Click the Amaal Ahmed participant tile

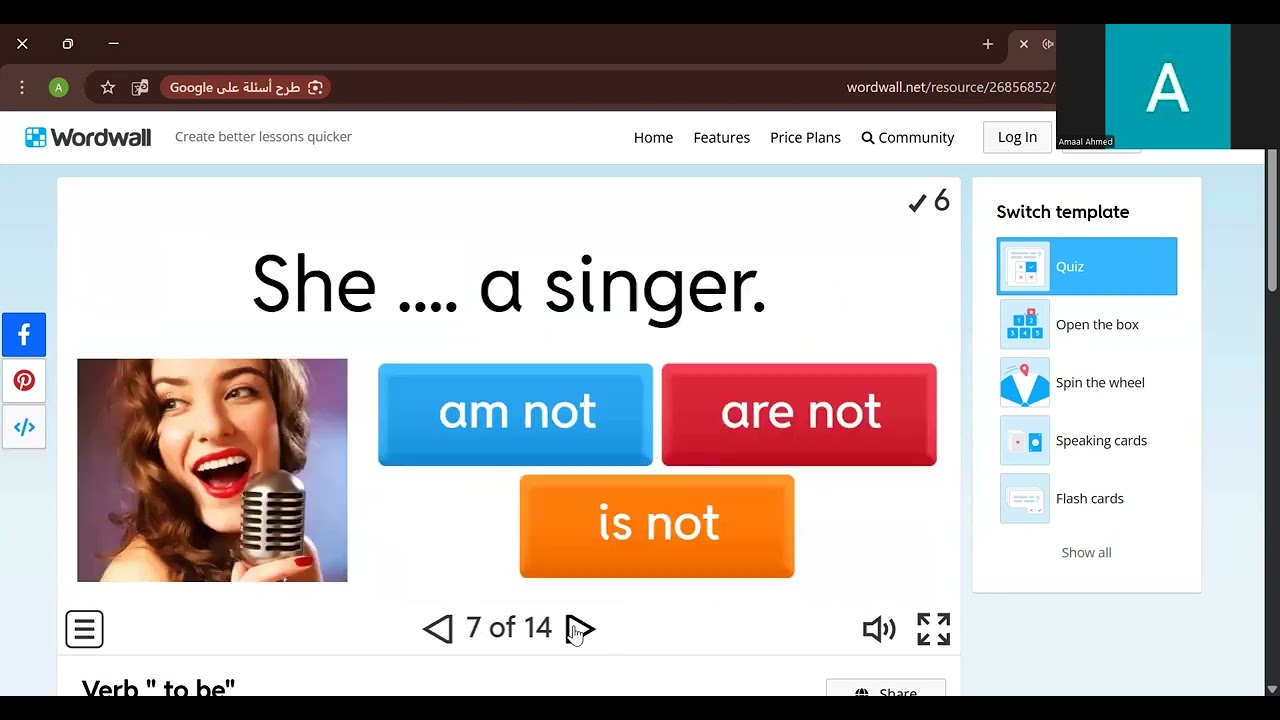pos(1168,87)
